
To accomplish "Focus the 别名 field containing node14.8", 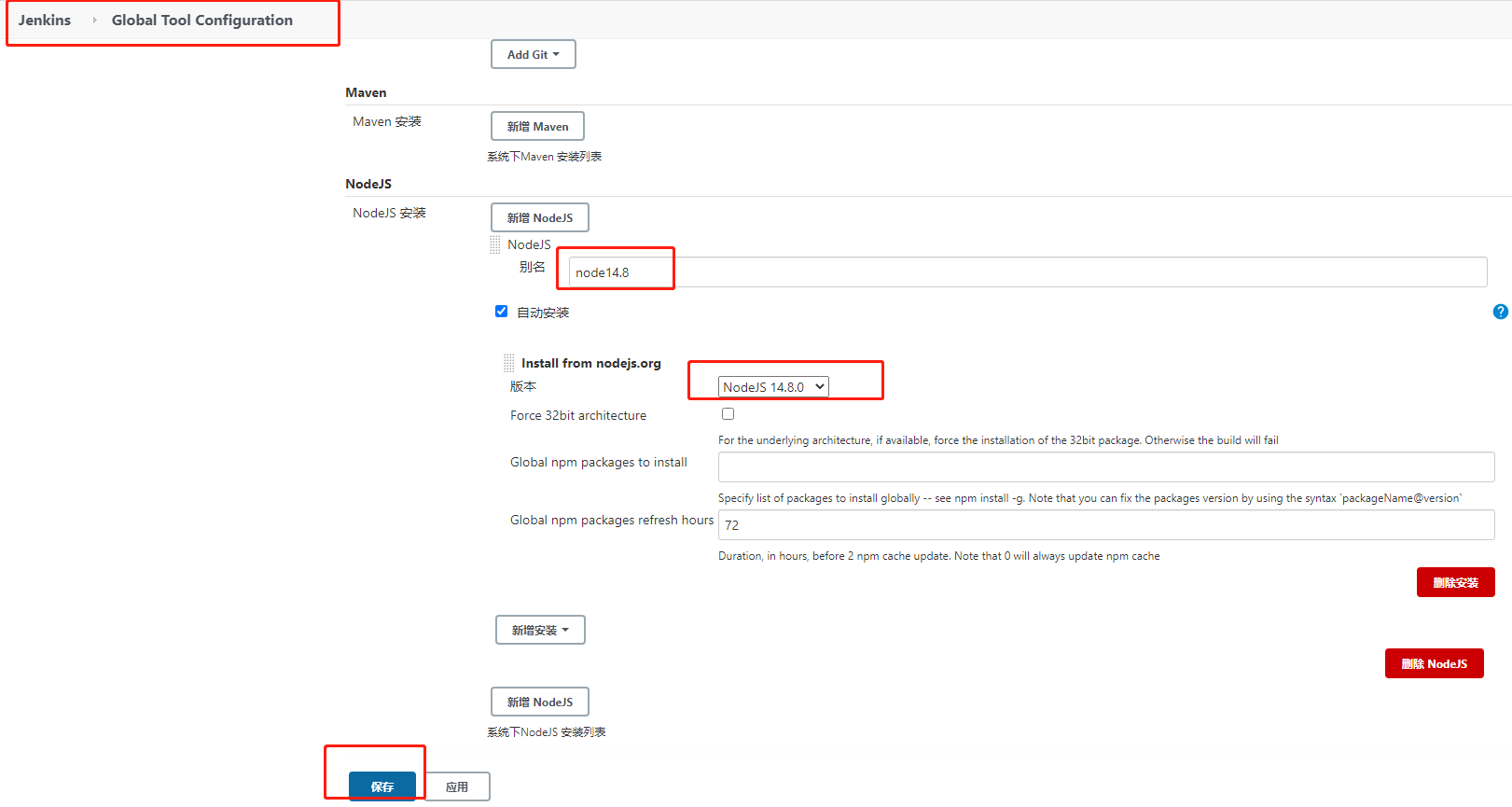I will (1028, 272).
